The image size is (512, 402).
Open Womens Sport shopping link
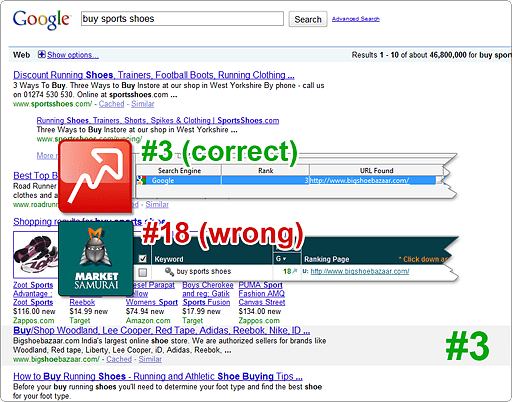pyautogui.click(x=152, y=302)
